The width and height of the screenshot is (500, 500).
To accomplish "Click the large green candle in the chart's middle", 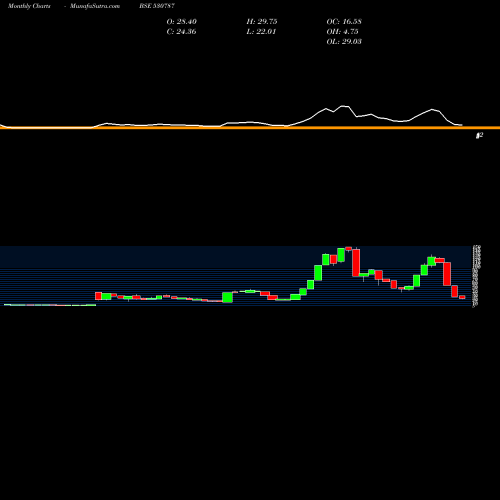I will click(227, 297).
